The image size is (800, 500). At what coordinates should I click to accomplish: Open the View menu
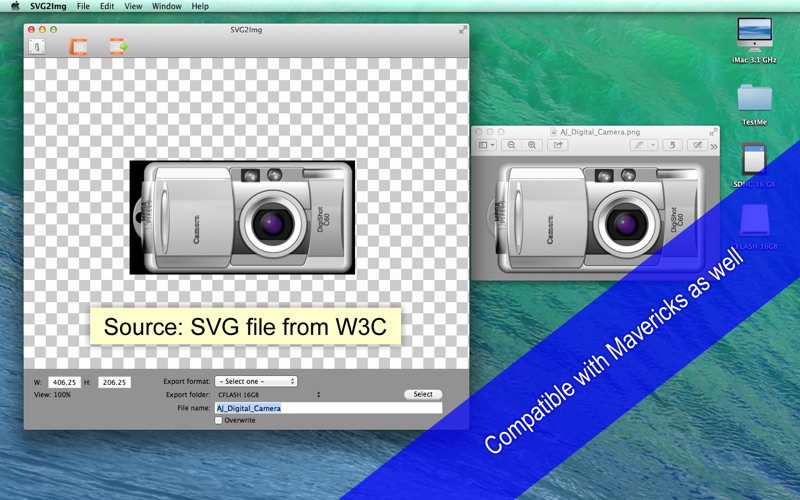coord(133,6)
